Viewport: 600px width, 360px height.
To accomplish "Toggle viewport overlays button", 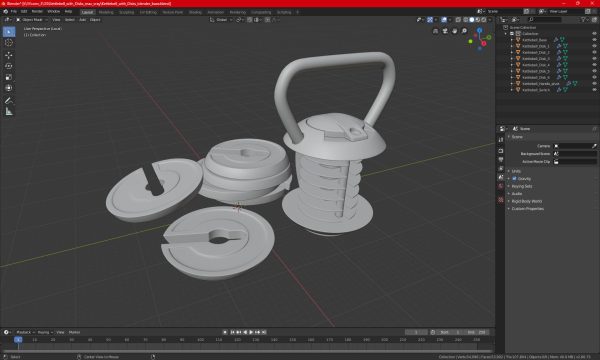I will click(x=443, y=20).
